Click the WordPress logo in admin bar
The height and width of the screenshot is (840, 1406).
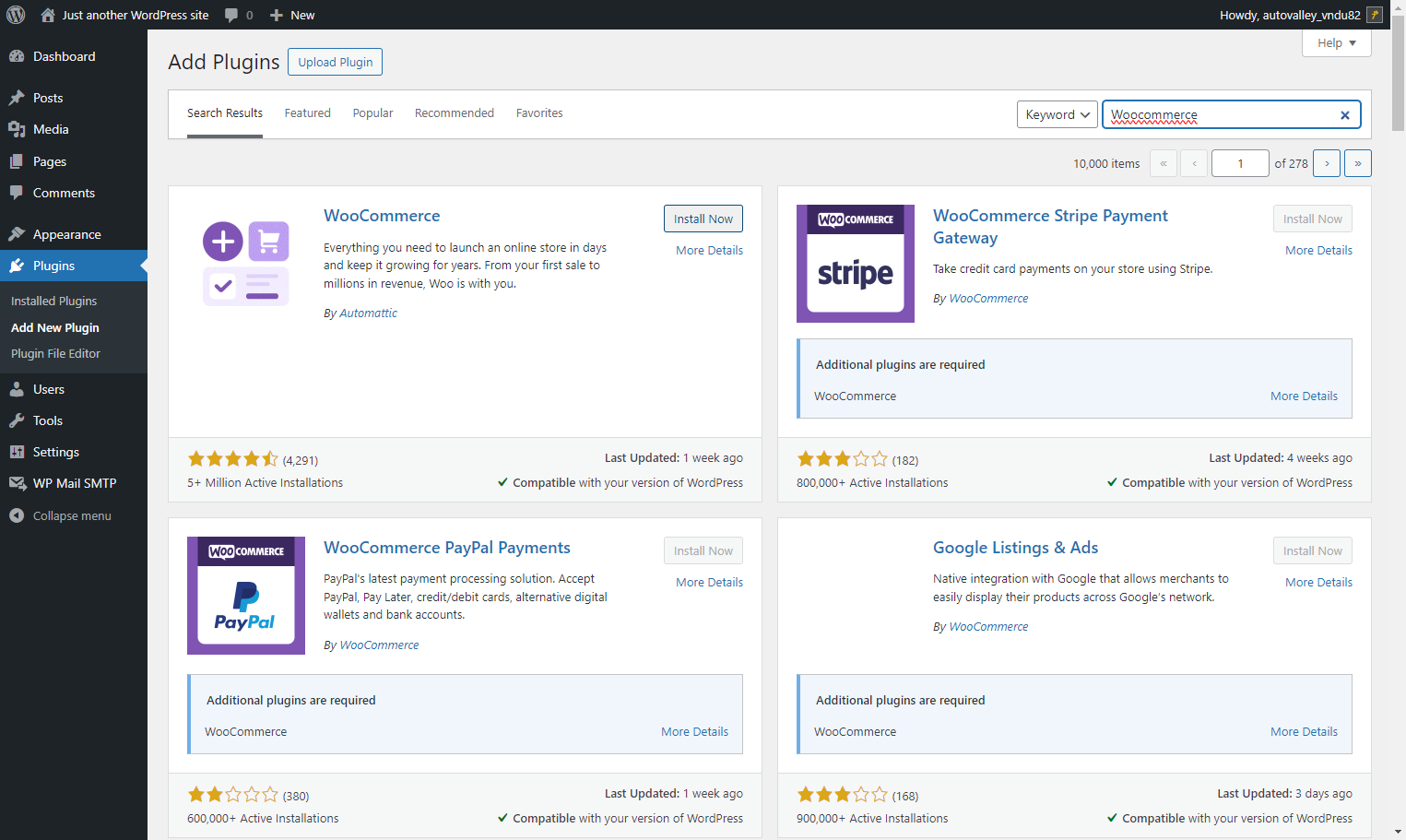tap(16, 15)
